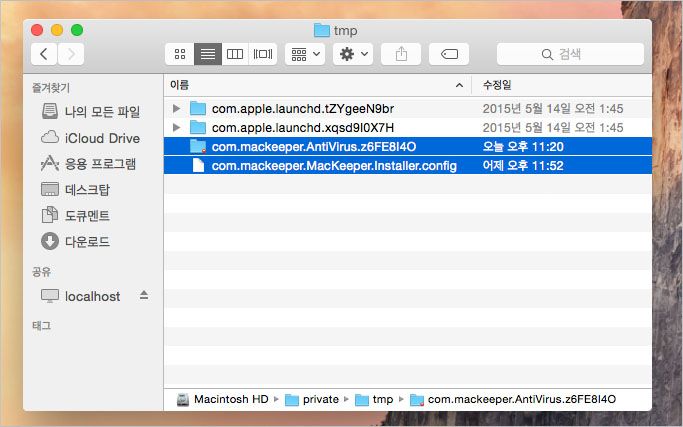683x427 pixels.
Task: Click the tmp folder title icon
Action: point(322,30)
